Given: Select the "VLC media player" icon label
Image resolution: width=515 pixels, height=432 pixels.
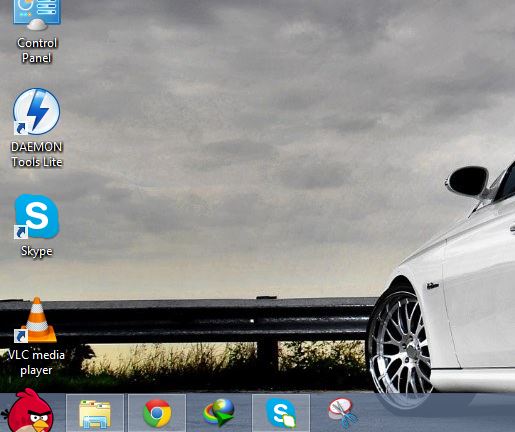Looking at the screenshot, I should click(x=36, y=362).
